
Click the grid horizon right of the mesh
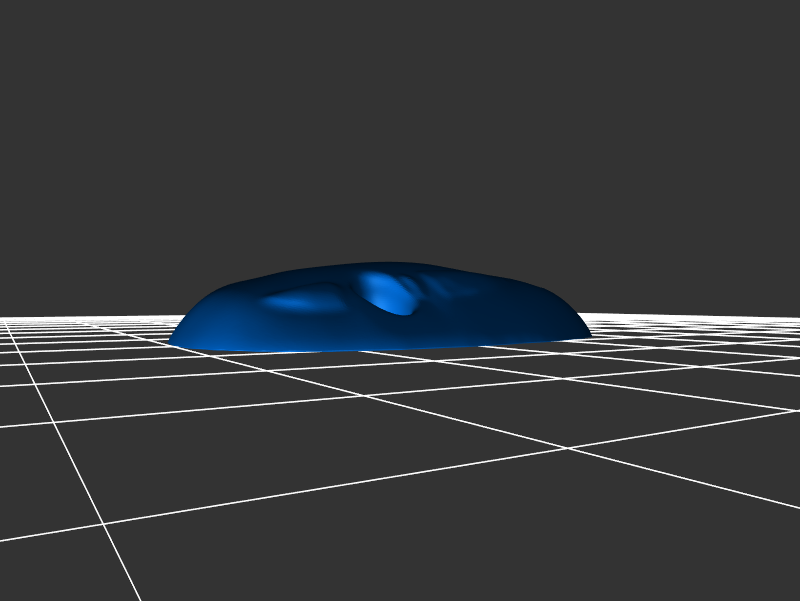(700, 320)
